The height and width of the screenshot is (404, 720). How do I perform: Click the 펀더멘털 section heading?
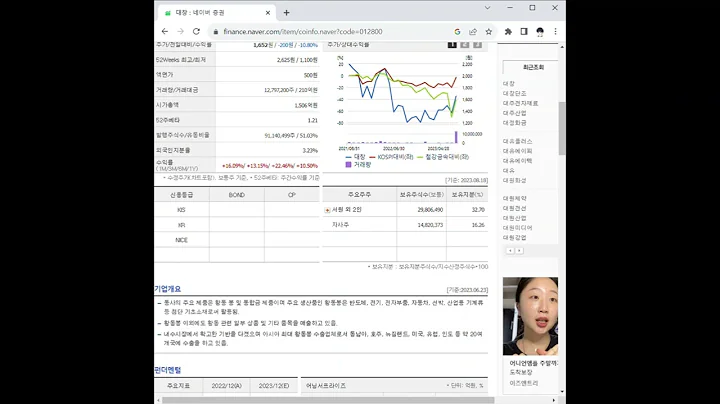[x=168, y=370]
